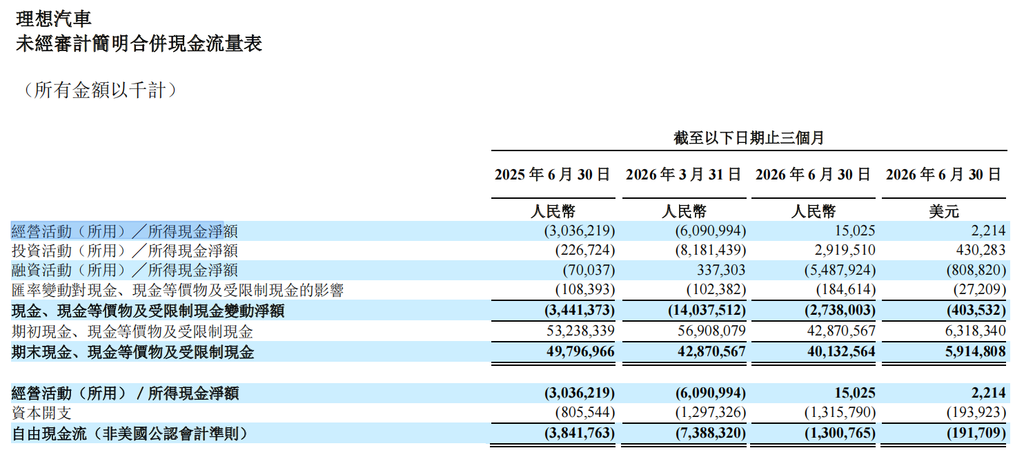Select column header 2026年3月31日
1024x457 pixels.
[x=683, y=174]
